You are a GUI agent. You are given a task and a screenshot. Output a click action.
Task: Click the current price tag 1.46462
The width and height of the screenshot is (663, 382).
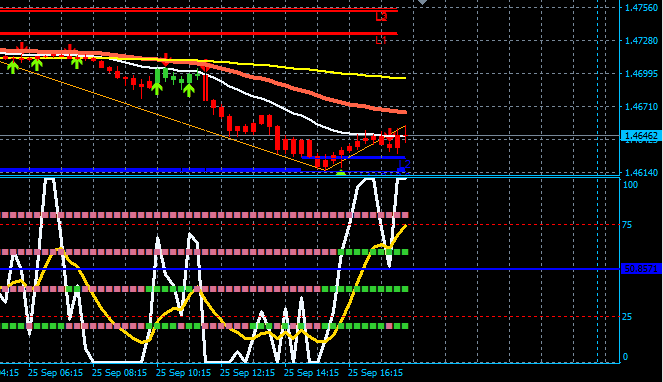(641, 136)
